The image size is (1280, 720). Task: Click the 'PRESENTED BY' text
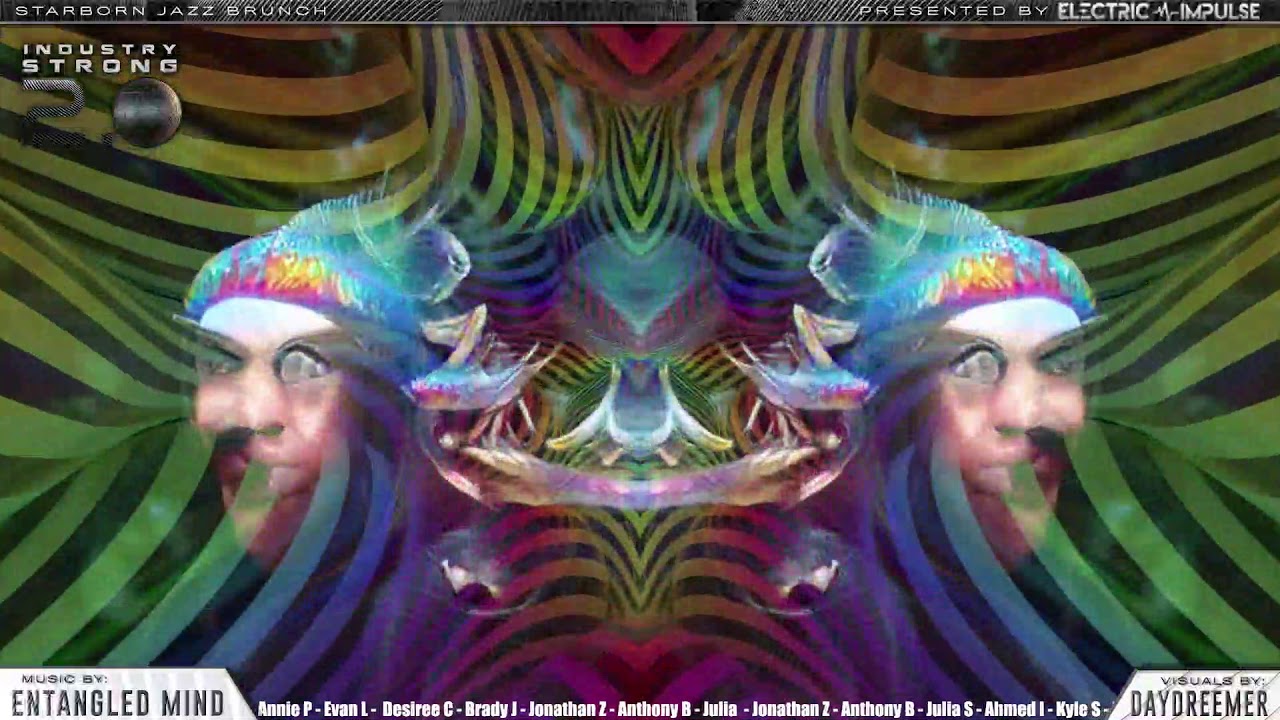[954, 11]
